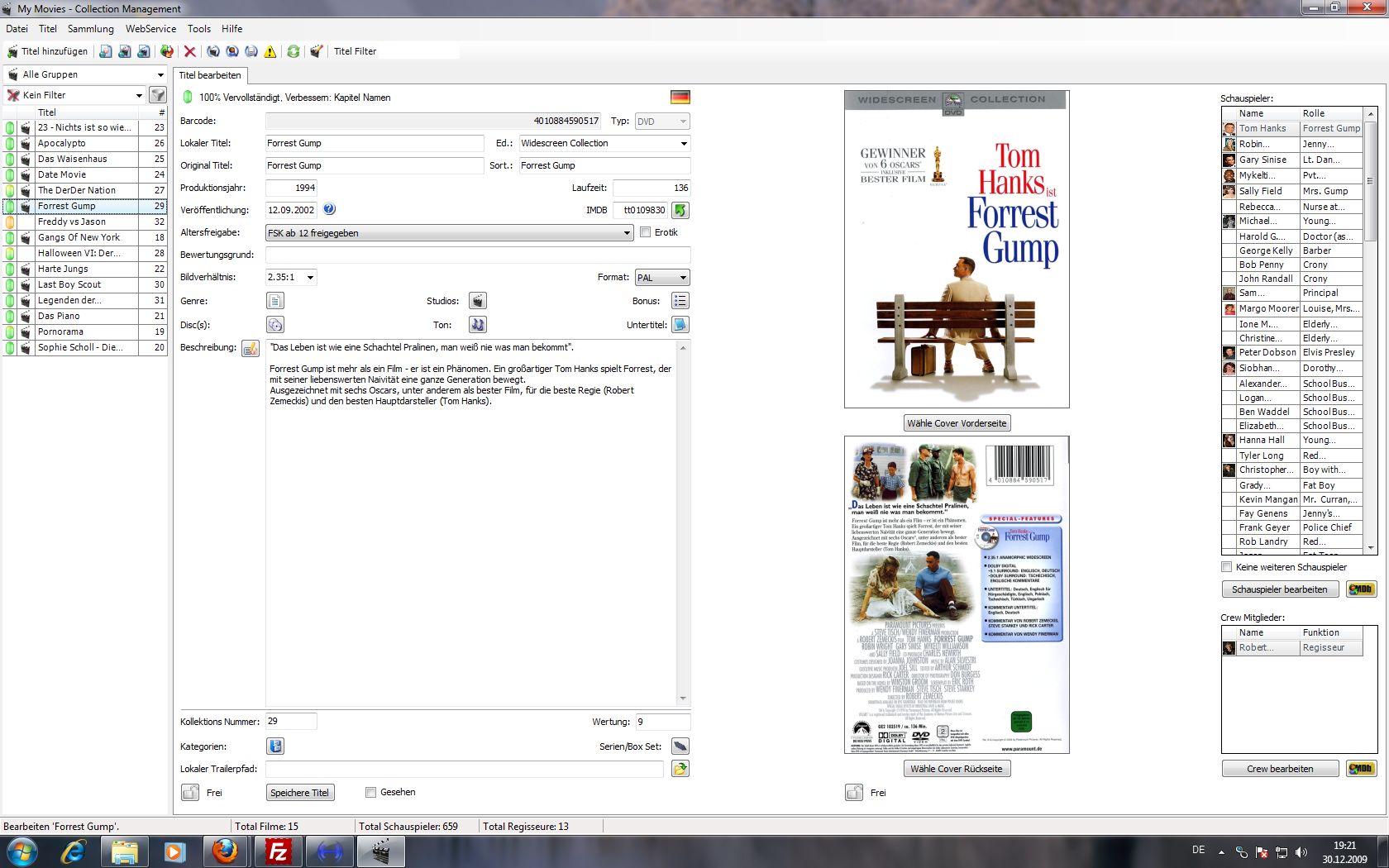Click Schauspieler bearbeiten button

coord(1279,589)
